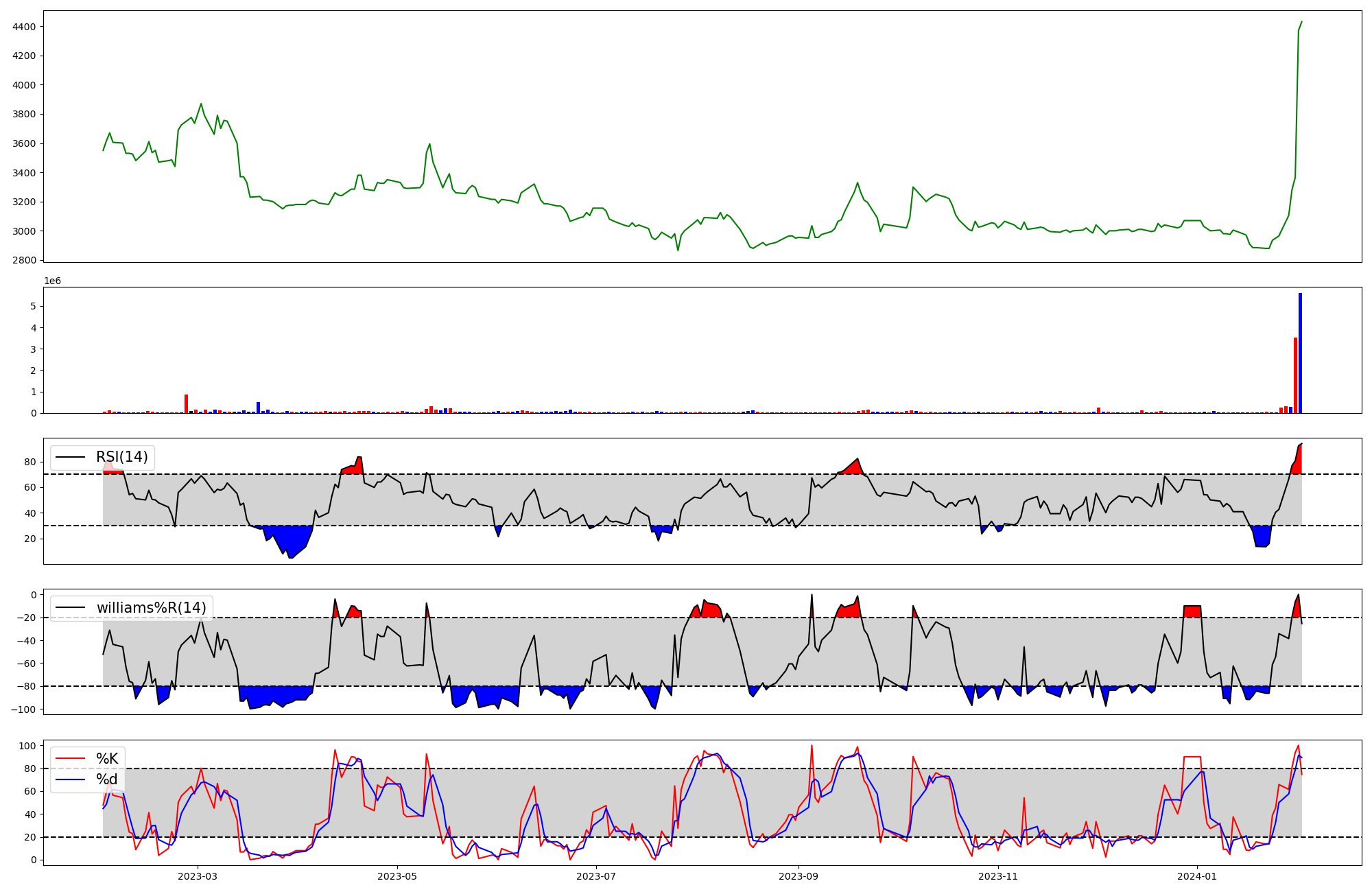The image size is (1372, 892).
Task: Click the RSI(14) legend entry
Action: click(x=121, y=457)
